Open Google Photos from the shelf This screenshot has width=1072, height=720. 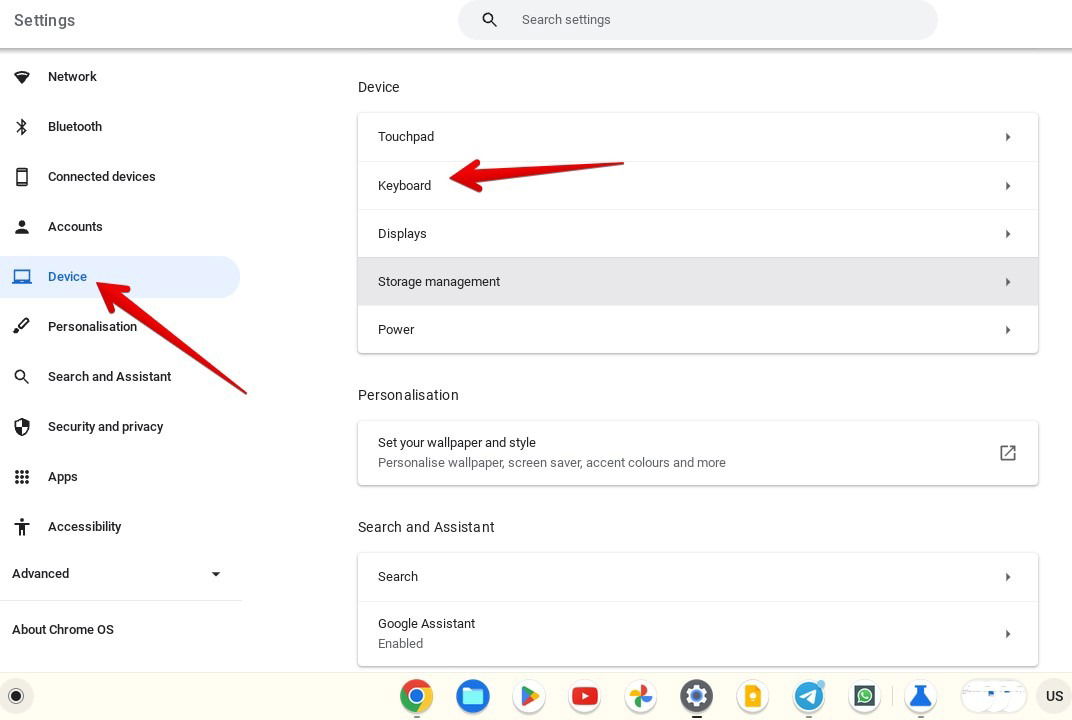(640, 696)
